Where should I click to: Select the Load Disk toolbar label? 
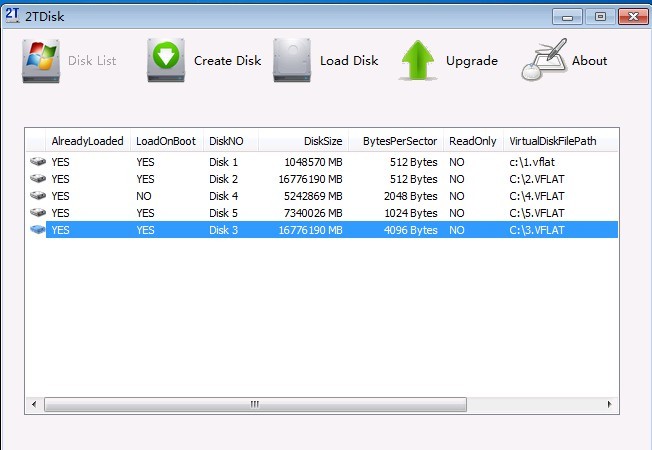click(x=349, y=61)
